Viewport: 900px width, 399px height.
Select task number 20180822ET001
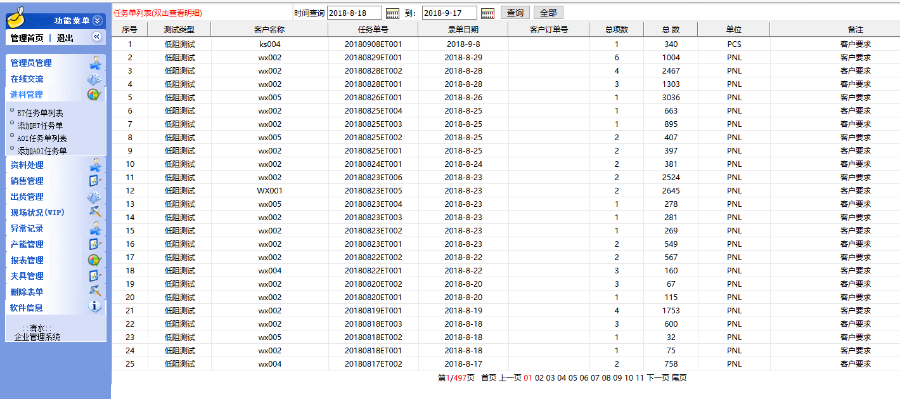coord(373,270)
